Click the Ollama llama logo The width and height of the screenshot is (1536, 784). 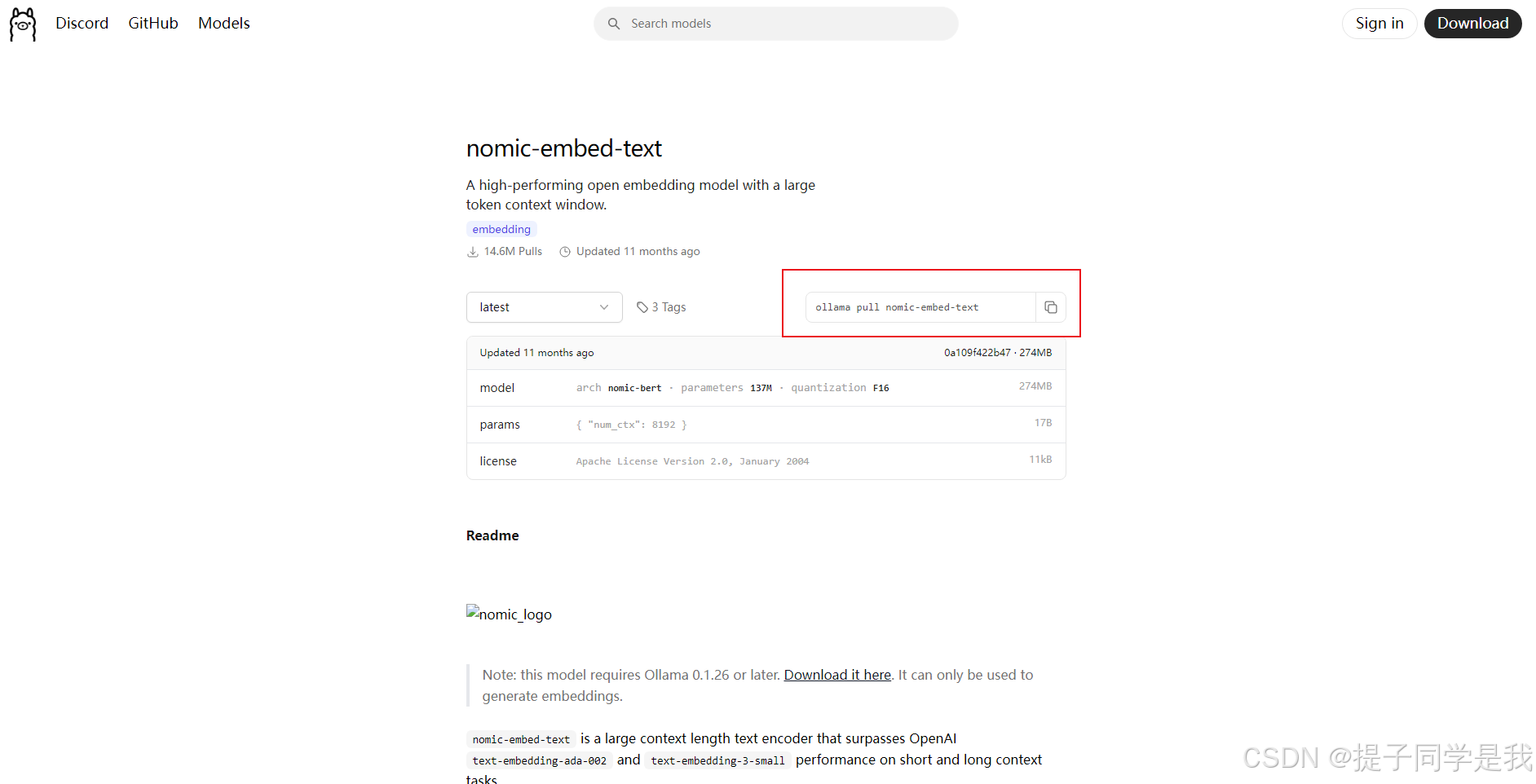coord(22,24)
